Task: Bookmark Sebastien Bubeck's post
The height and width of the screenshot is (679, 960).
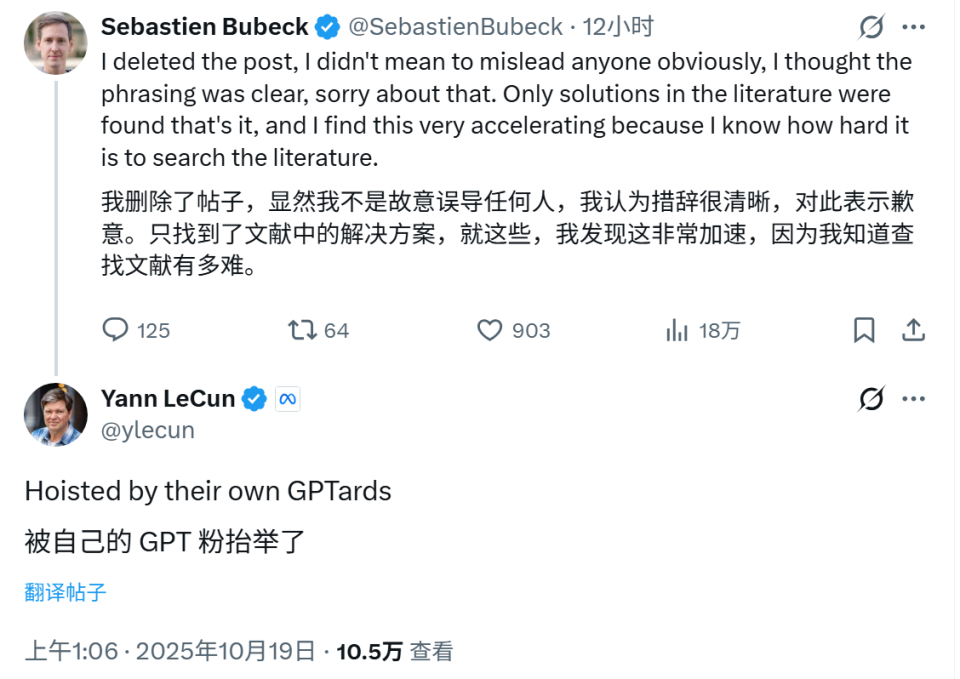Action: click(864, 330)
